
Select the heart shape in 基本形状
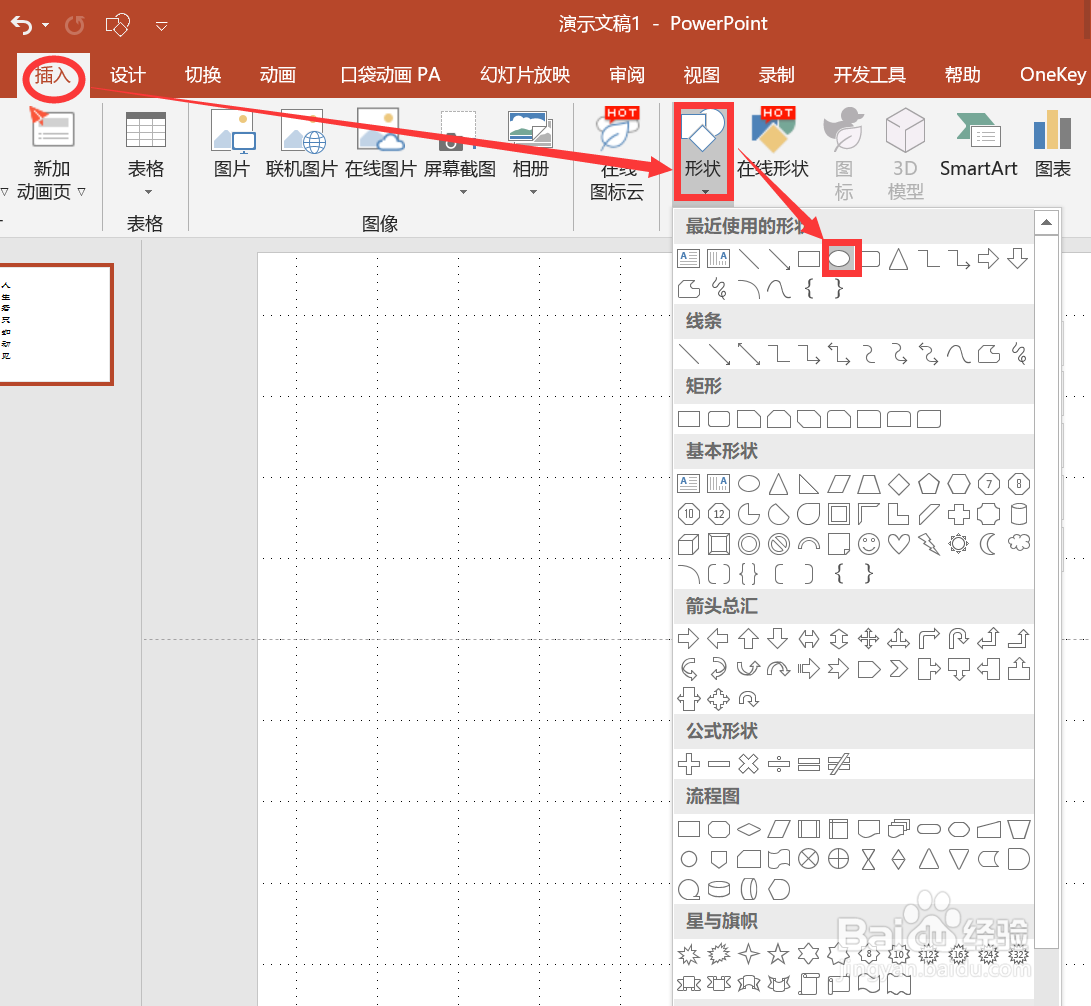[x=899, y=543]
